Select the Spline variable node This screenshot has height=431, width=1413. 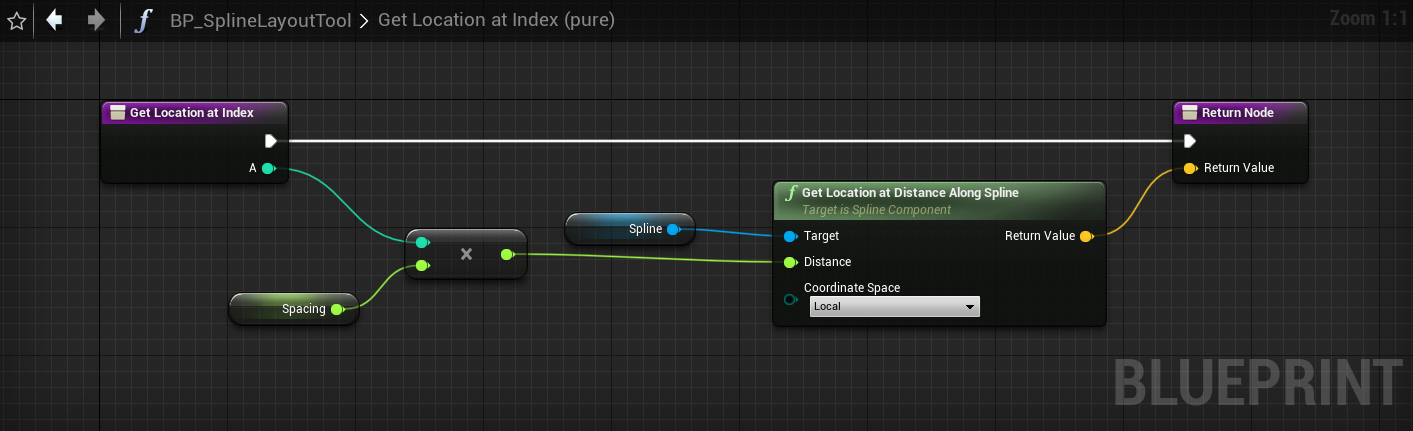[629, 229]
